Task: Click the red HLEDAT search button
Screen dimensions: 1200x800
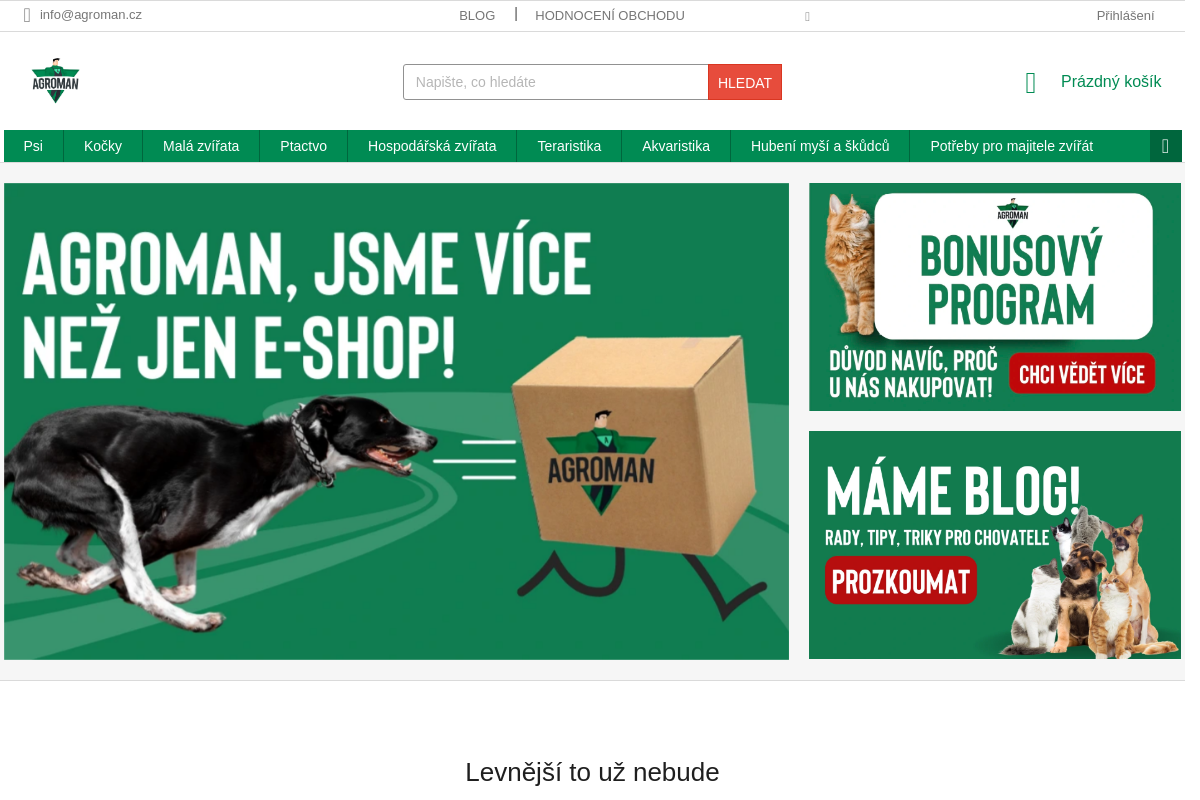Action: [745, 82]
